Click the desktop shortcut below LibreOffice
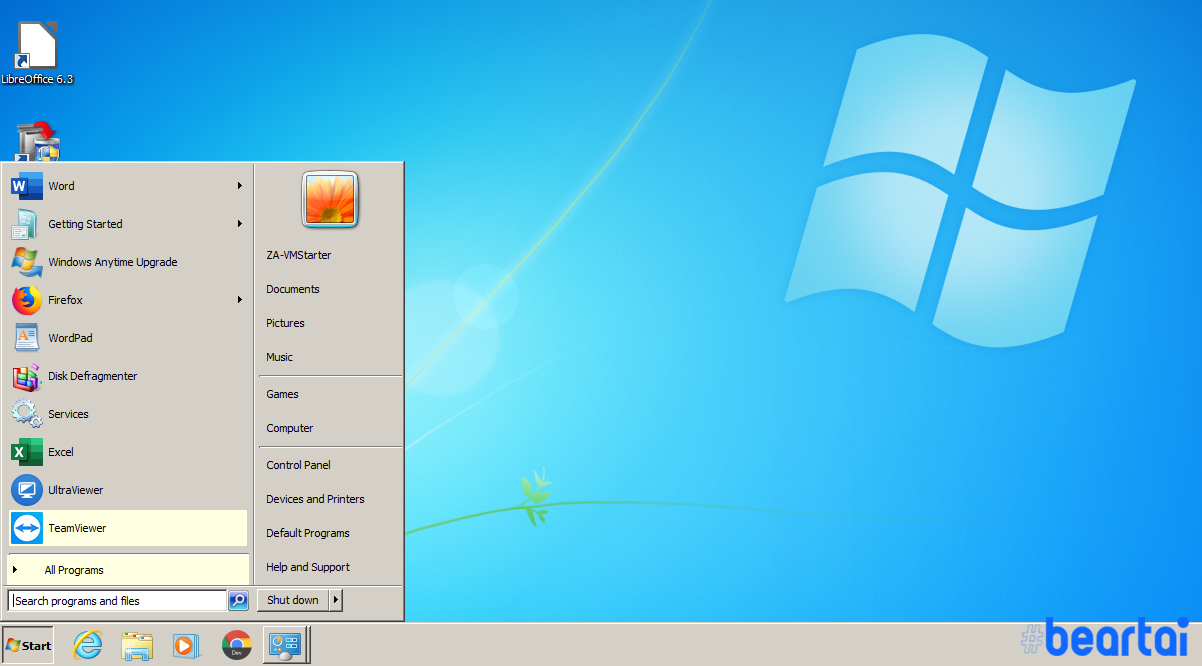 [37, 141]
